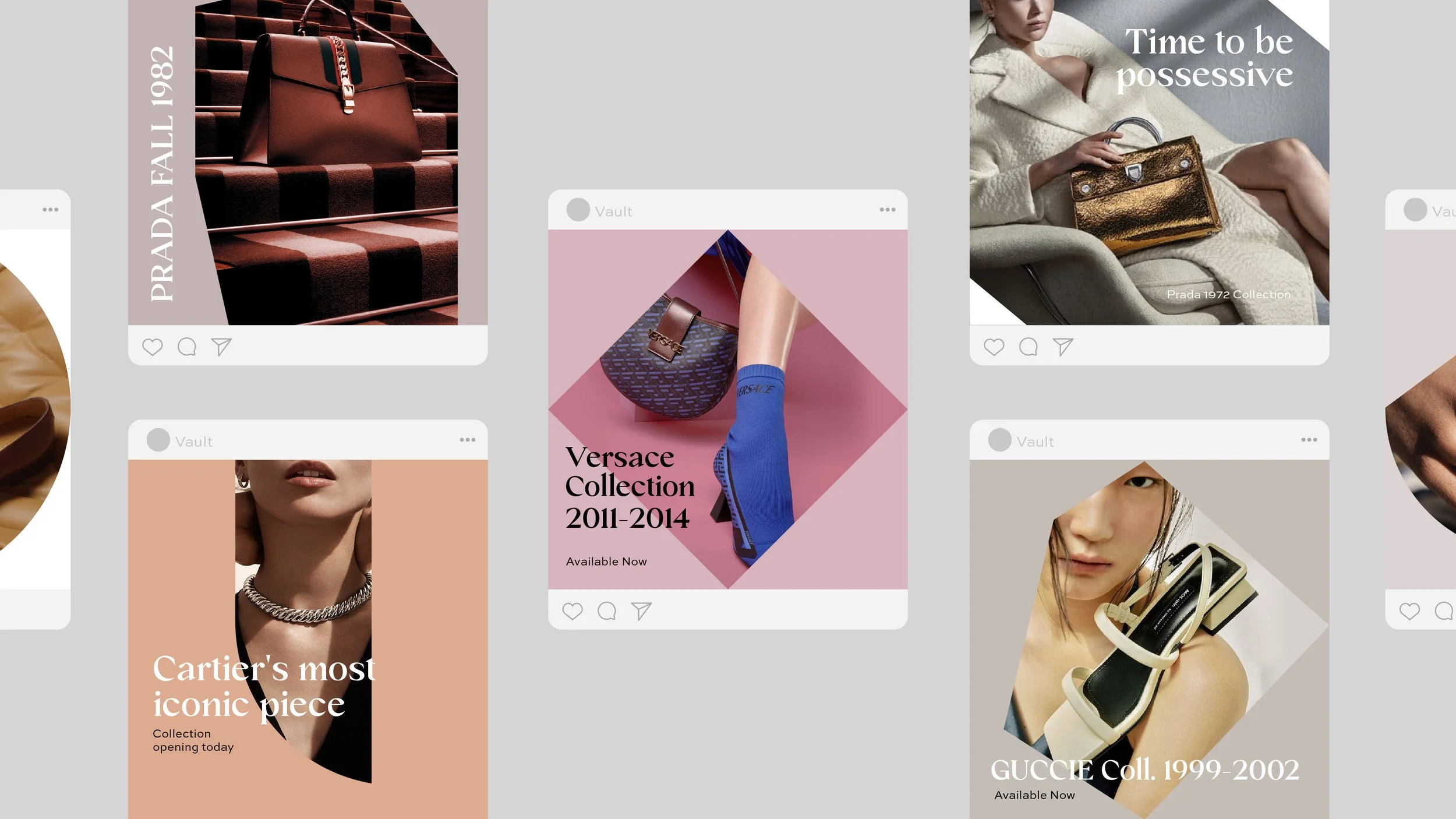Comment on the Time to be possessive post
Viewport: 1456px width, 819px height.
coord(1029,347)
